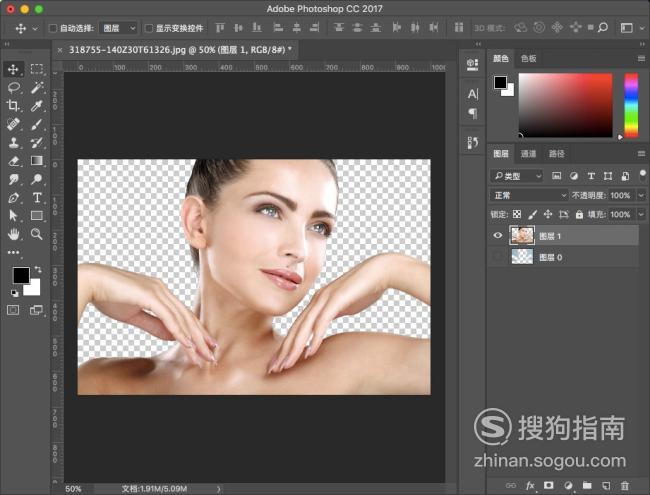650x495 pixels.
Task: Select the Path Selection tool
Action: 13,216
